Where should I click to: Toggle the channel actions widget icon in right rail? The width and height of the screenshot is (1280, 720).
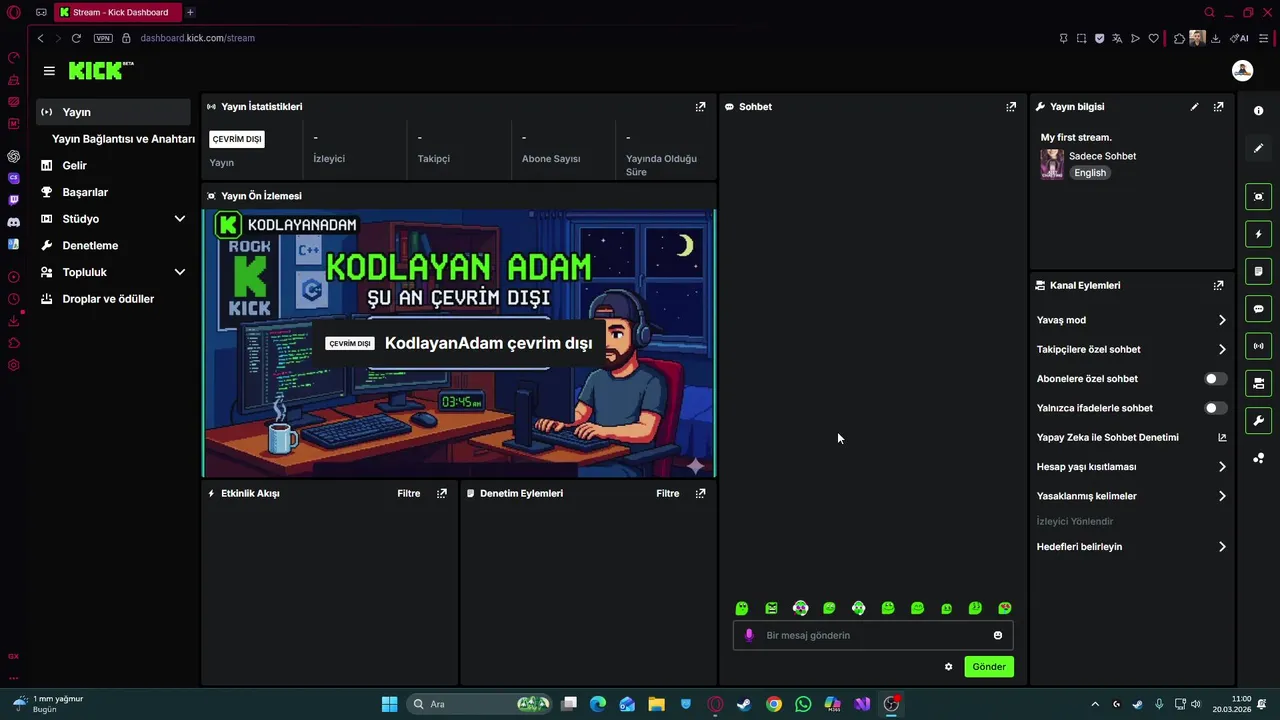click(x=1258, y=383)
